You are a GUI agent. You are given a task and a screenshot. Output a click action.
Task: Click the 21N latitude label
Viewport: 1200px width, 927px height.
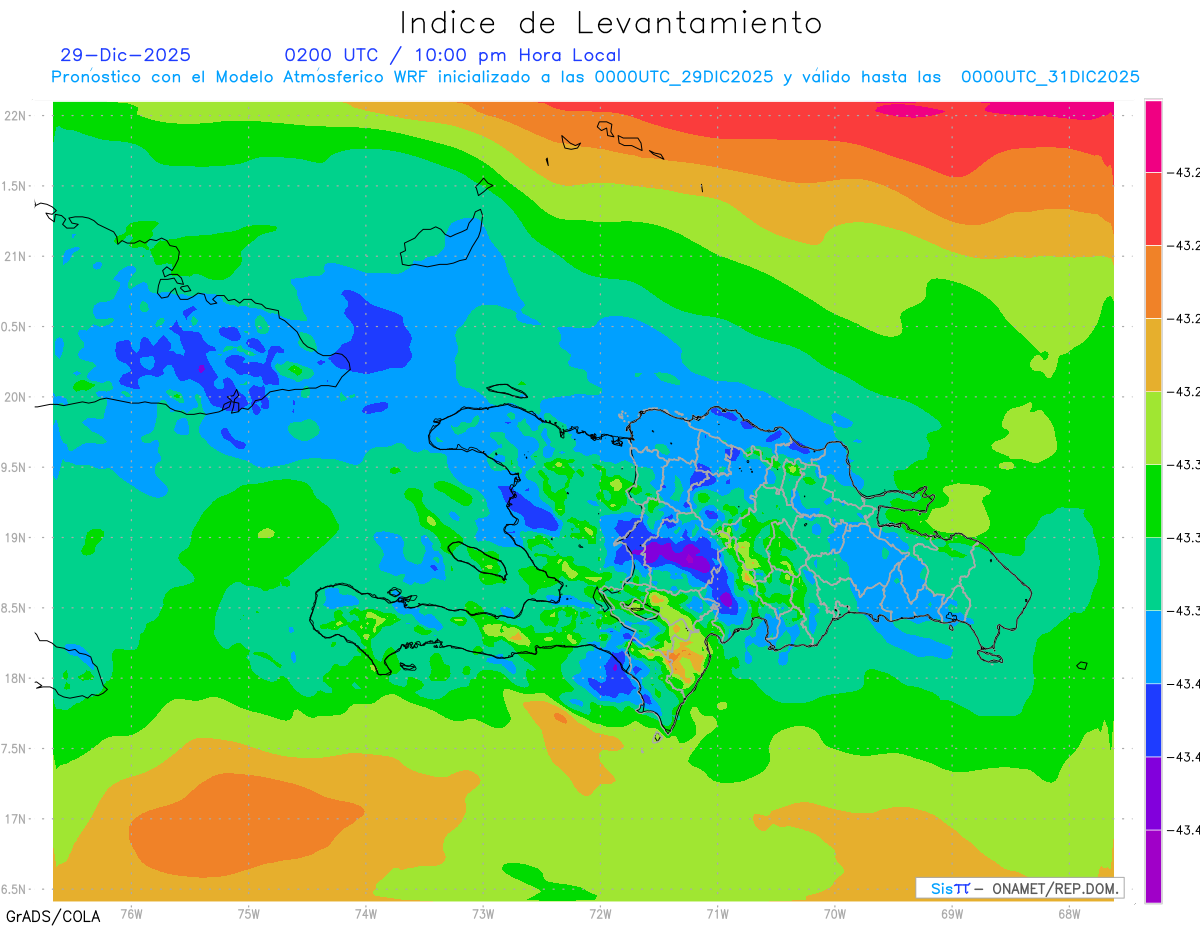pos(16,256)
